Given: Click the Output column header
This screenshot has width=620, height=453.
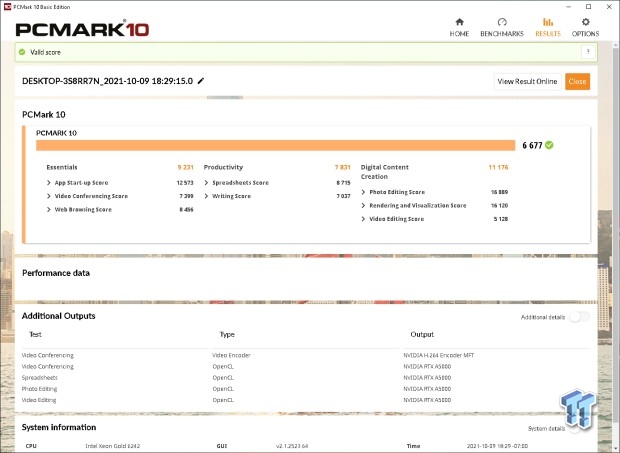Looking at the screenshot, I should (x=422, y=334).
